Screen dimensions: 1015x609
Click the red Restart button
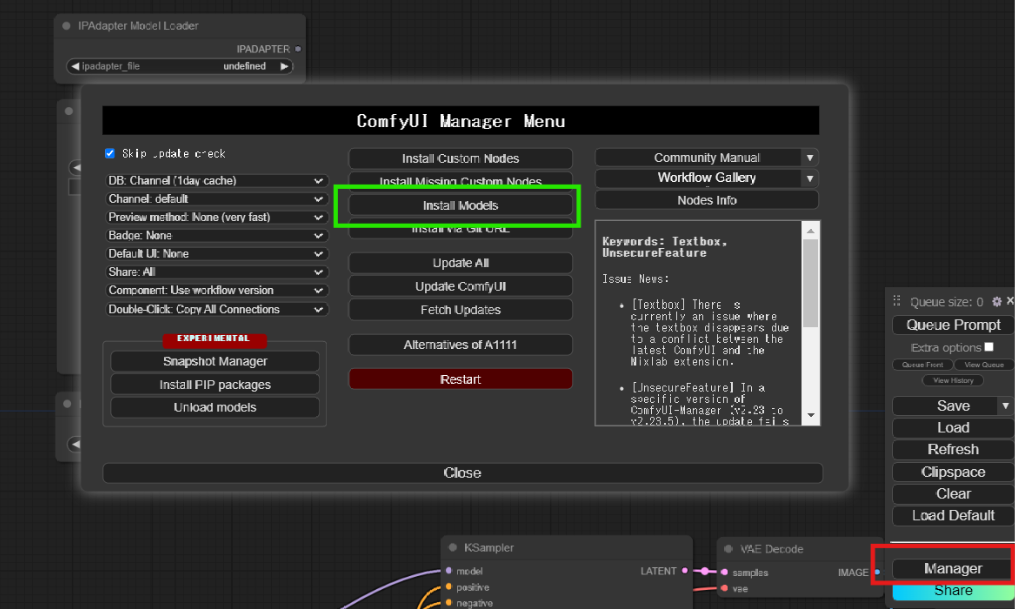pyautogui.click(x=460, y=379)
